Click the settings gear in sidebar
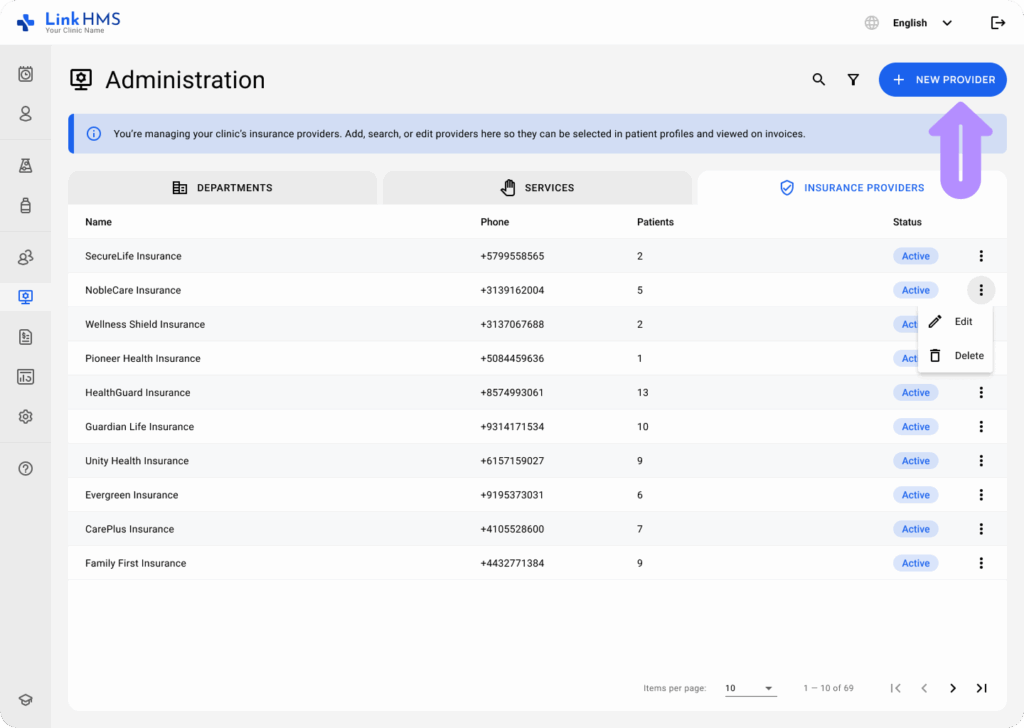 26,417
